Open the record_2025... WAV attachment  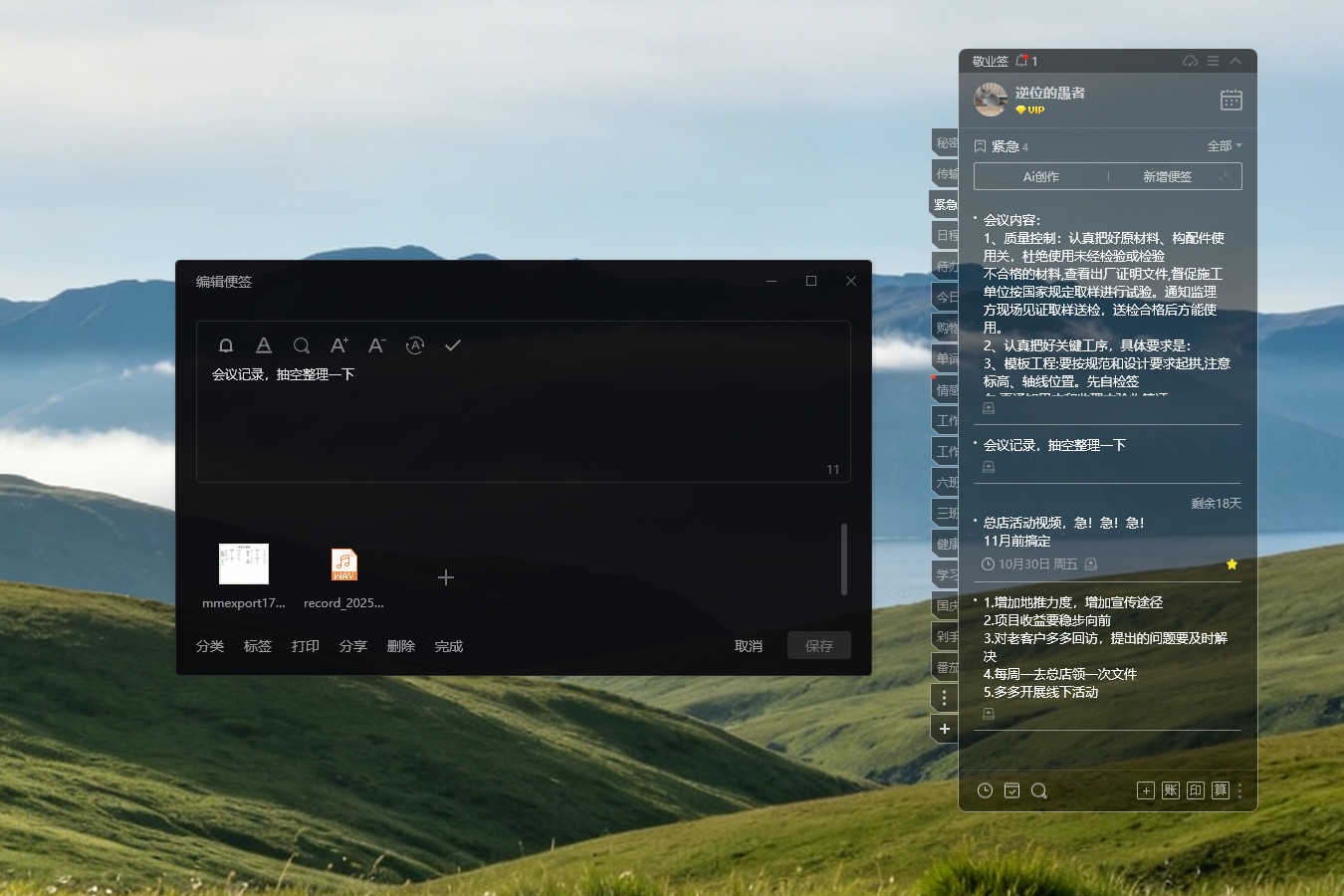(x=343, y=564)
